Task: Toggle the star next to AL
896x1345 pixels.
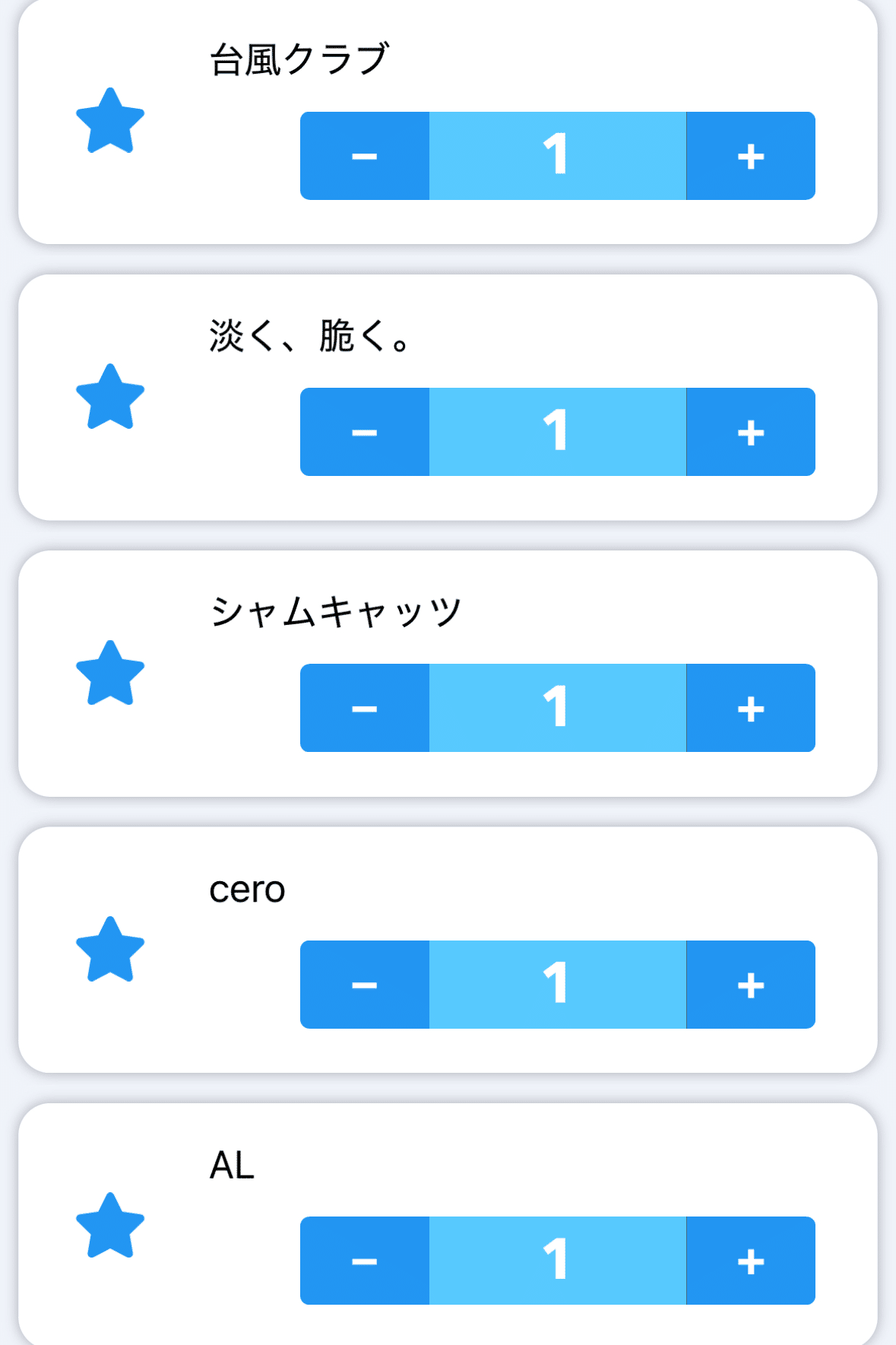Action: tap(110, 1226)
